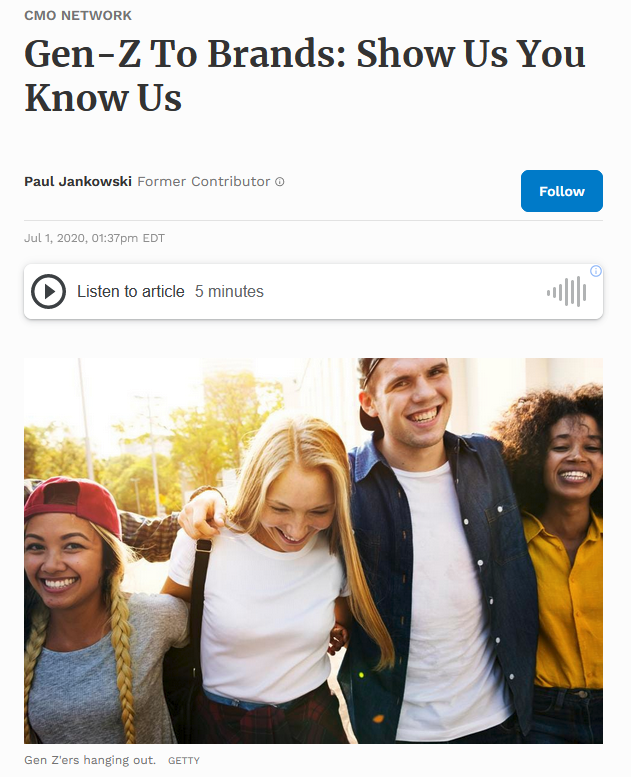Follow author using the blue Follow button

562,191
